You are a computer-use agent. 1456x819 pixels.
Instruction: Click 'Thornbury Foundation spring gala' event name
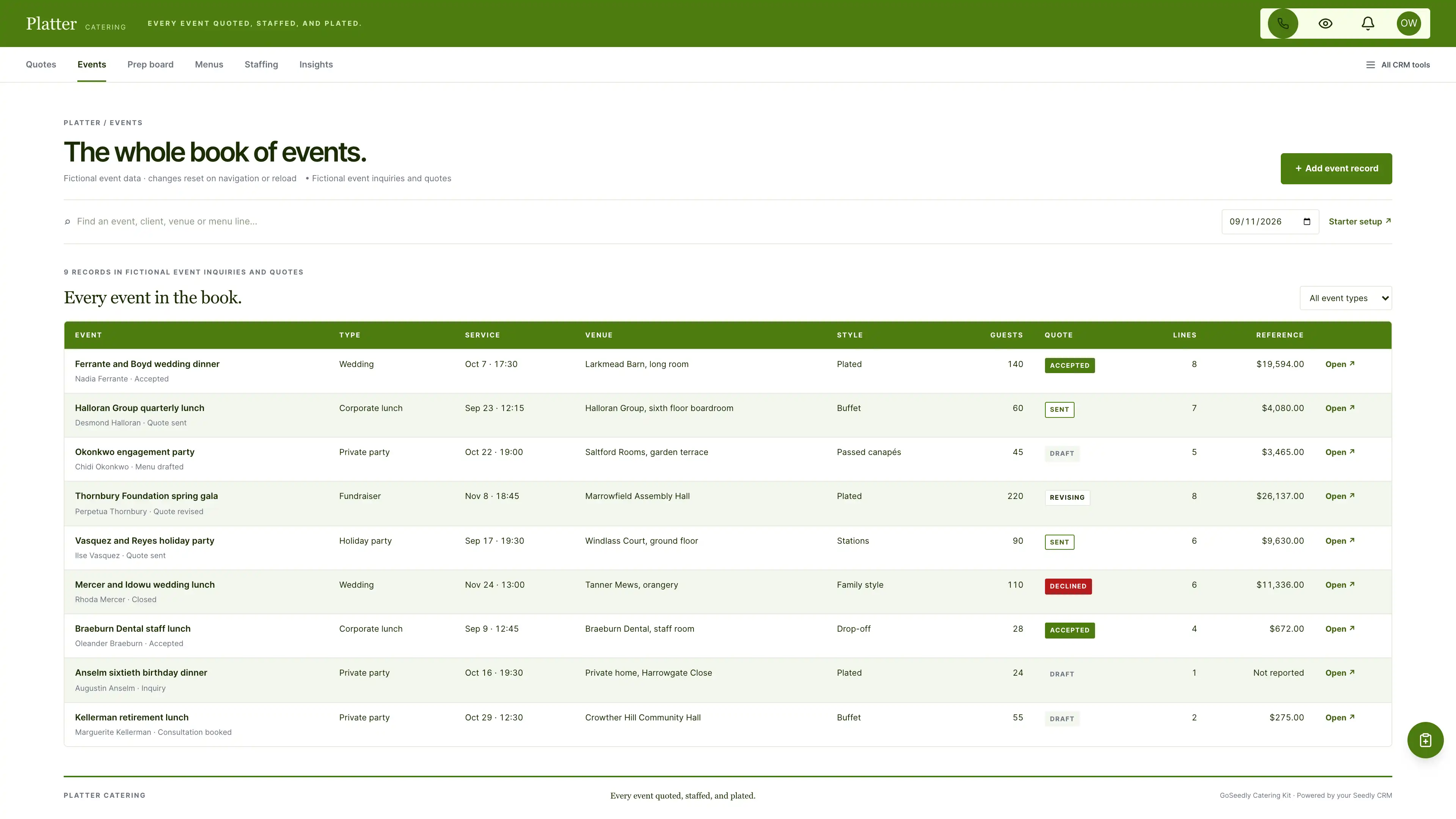(146, 496)
